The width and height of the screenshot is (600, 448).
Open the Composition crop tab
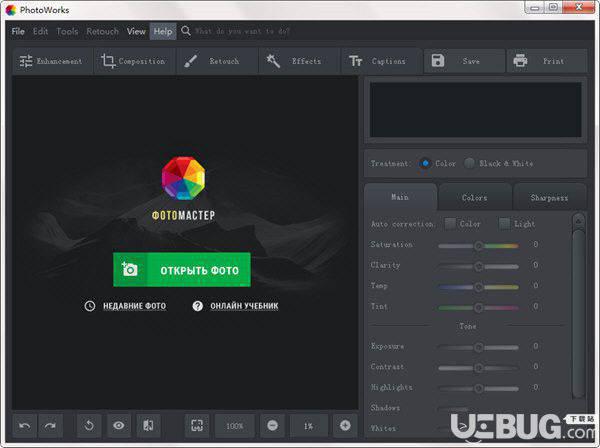point(135,61)
